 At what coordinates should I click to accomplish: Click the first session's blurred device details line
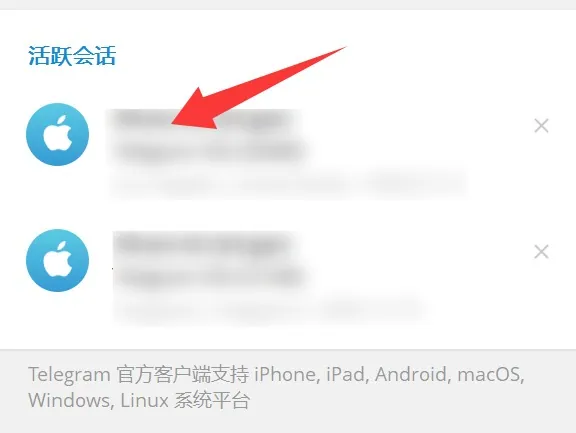click(x=208, y=151)
